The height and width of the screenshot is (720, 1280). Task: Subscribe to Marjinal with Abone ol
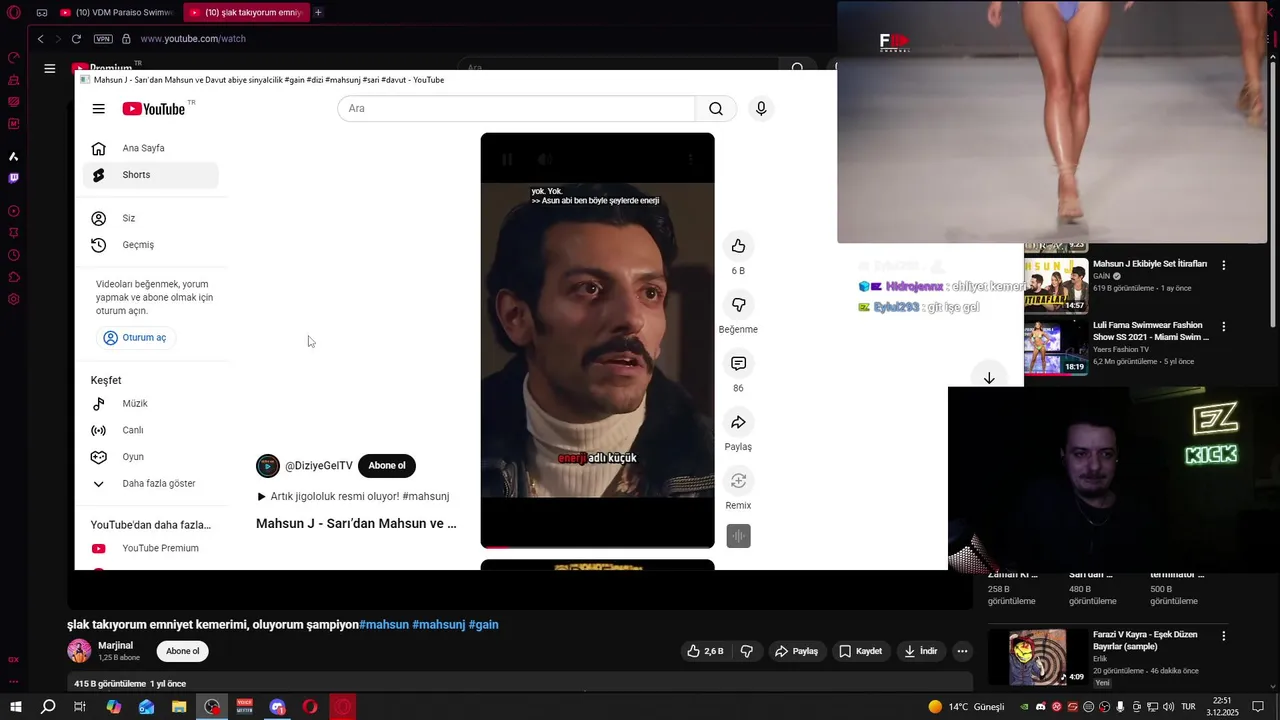[x=182, y=651]
